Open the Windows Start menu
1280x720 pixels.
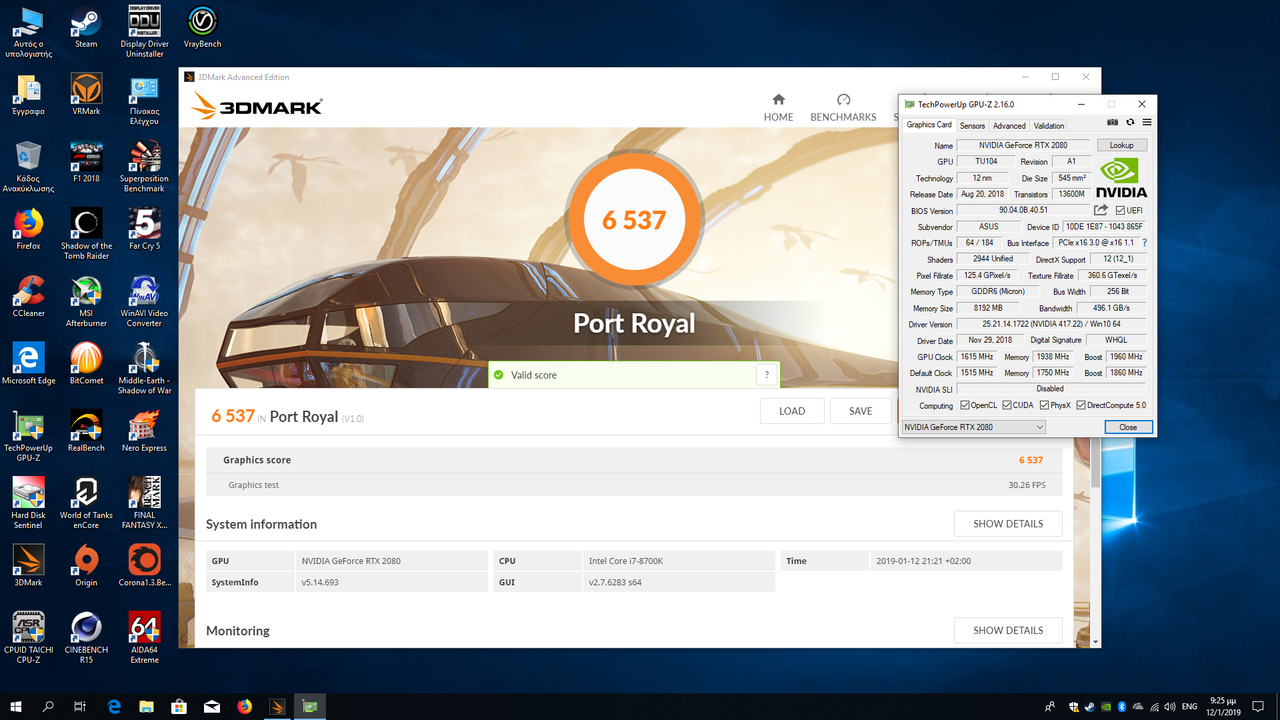[x=16, y=706]
